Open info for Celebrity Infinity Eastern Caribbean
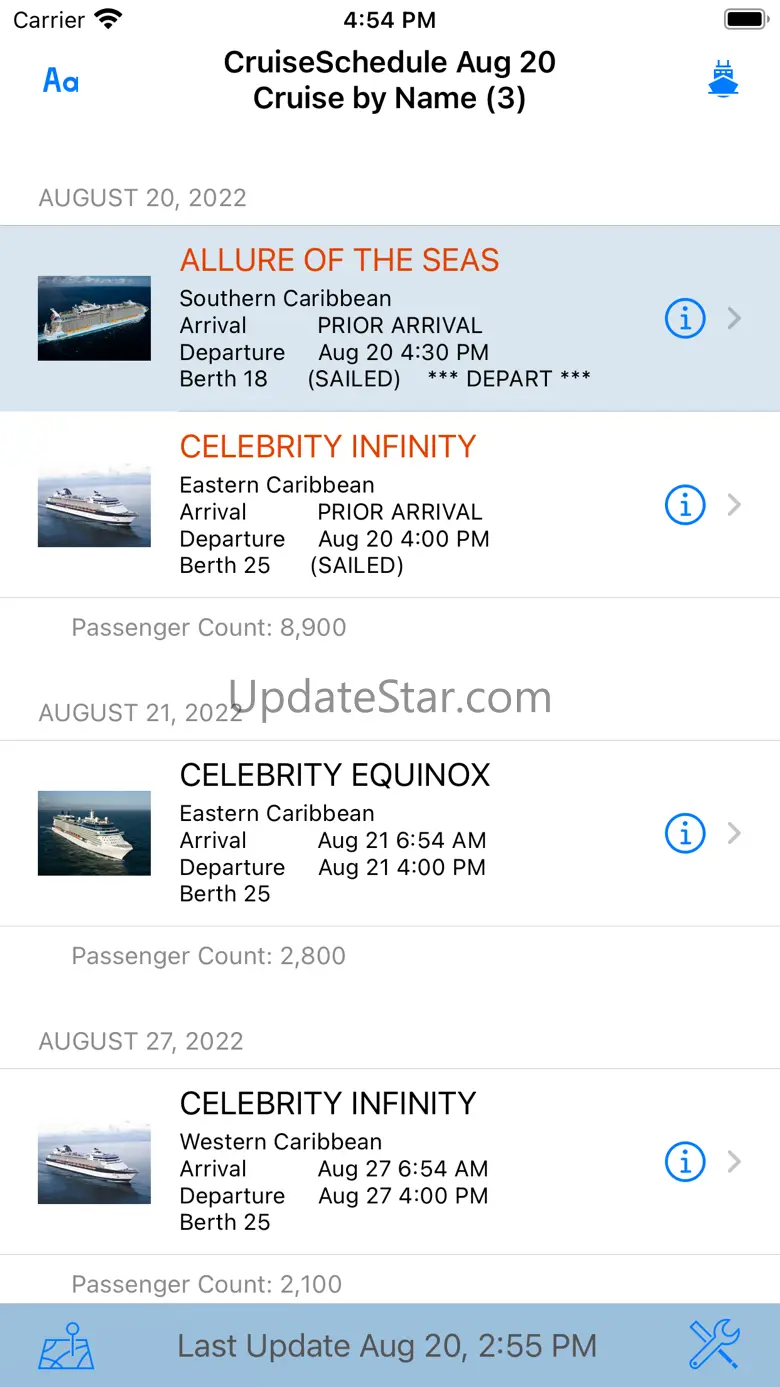 click(685, 505)
